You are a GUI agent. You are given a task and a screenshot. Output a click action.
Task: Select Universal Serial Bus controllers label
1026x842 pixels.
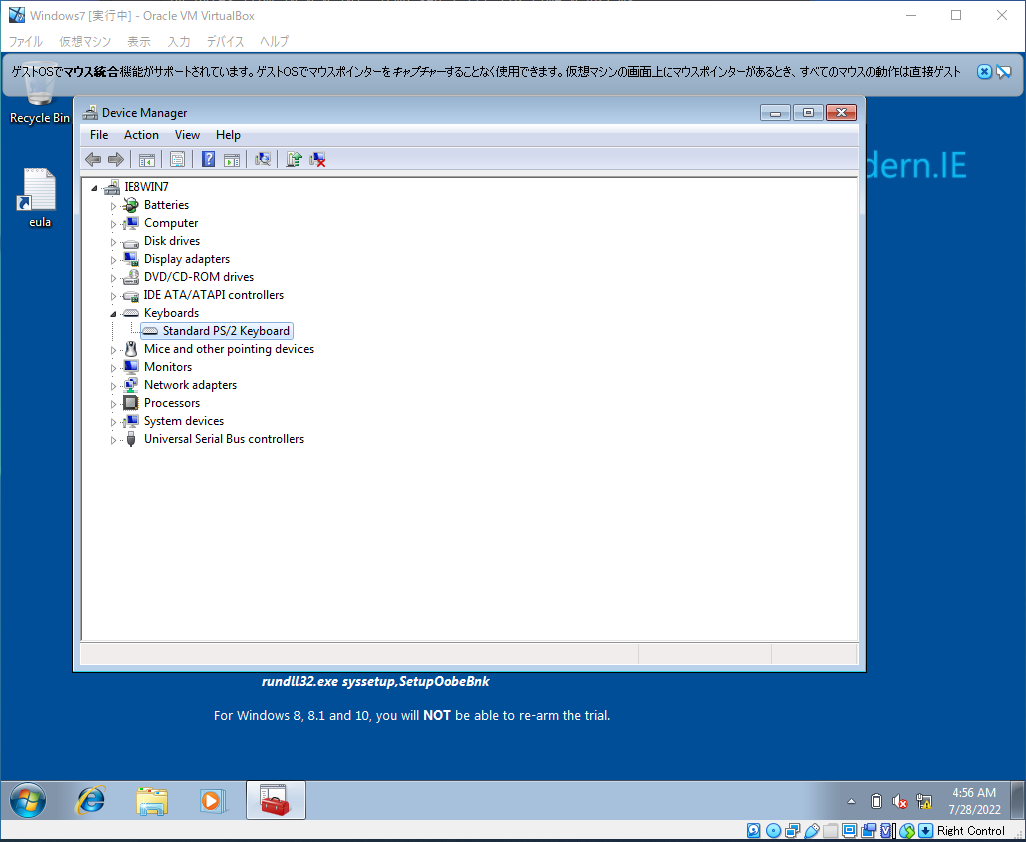[224, 439]
